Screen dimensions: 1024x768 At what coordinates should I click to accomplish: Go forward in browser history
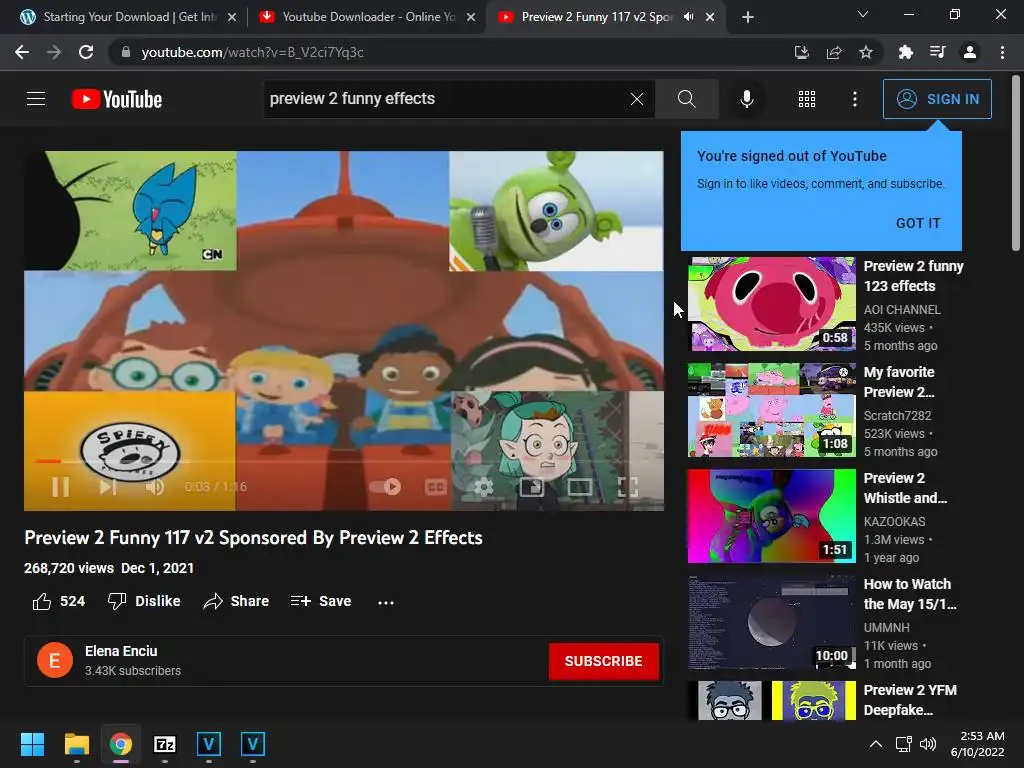(x=54, y=52)
